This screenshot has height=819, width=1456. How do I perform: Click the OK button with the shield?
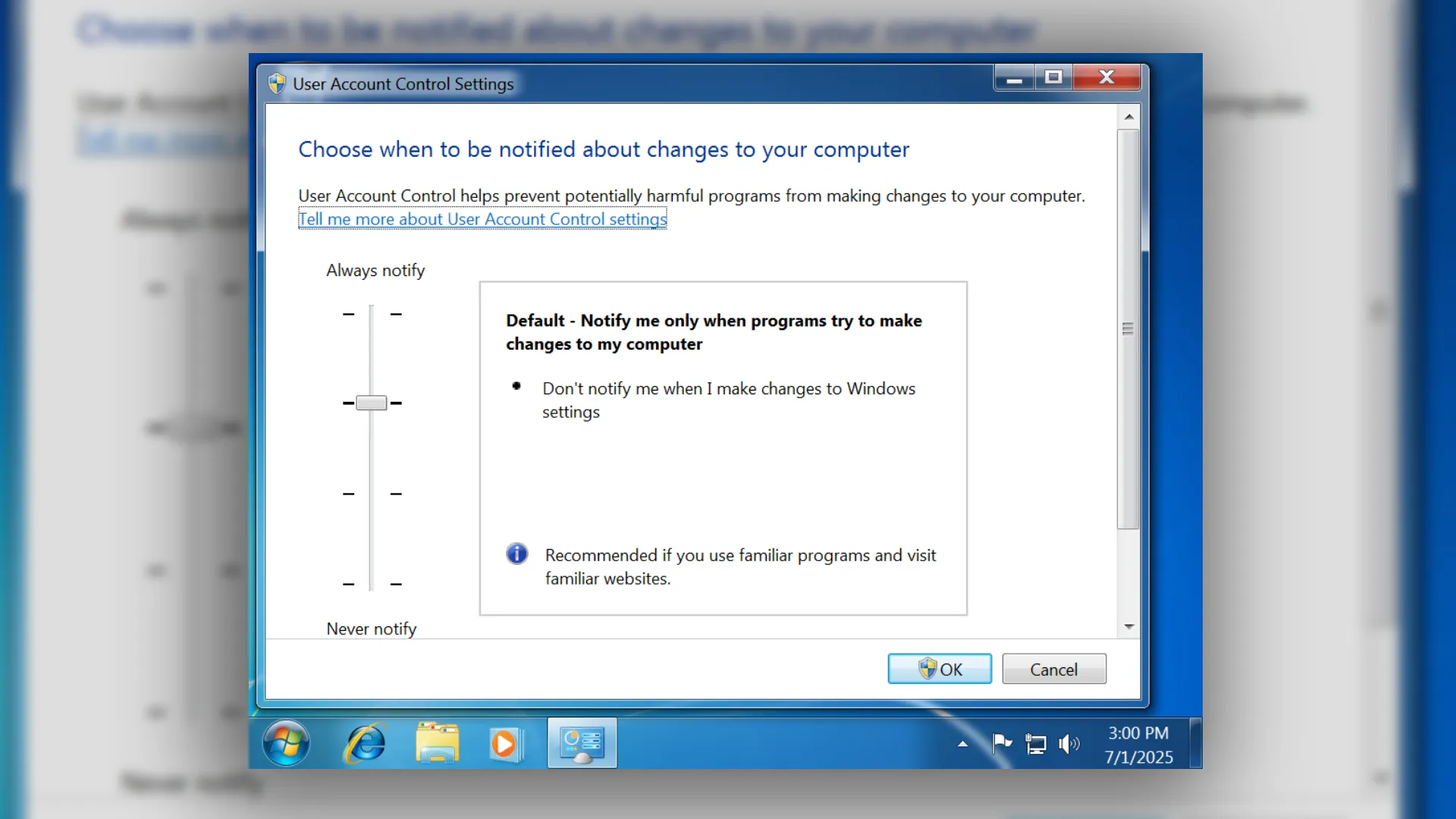(940, 669)
